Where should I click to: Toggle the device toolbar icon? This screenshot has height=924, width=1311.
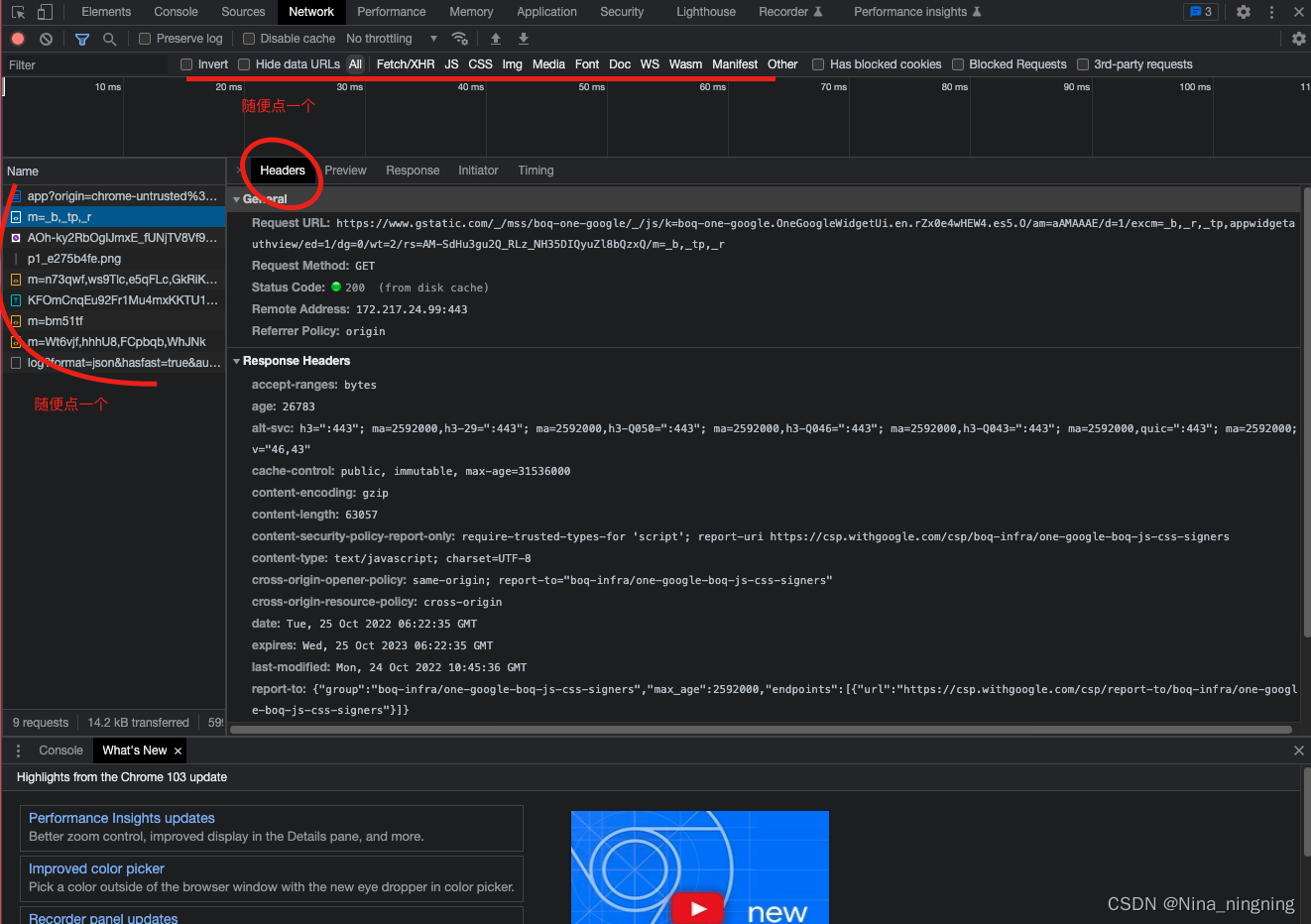(45, 12)
